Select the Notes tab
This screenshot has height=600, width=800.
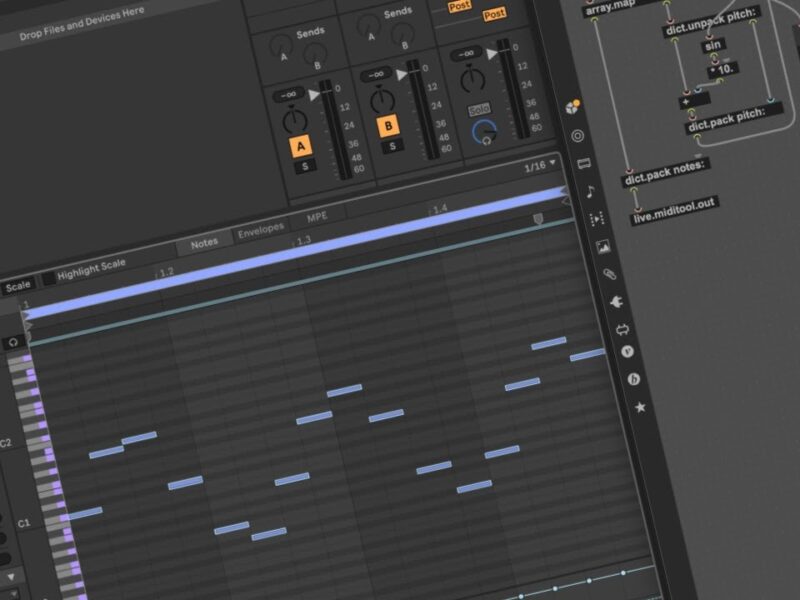[x=204, y=242]
